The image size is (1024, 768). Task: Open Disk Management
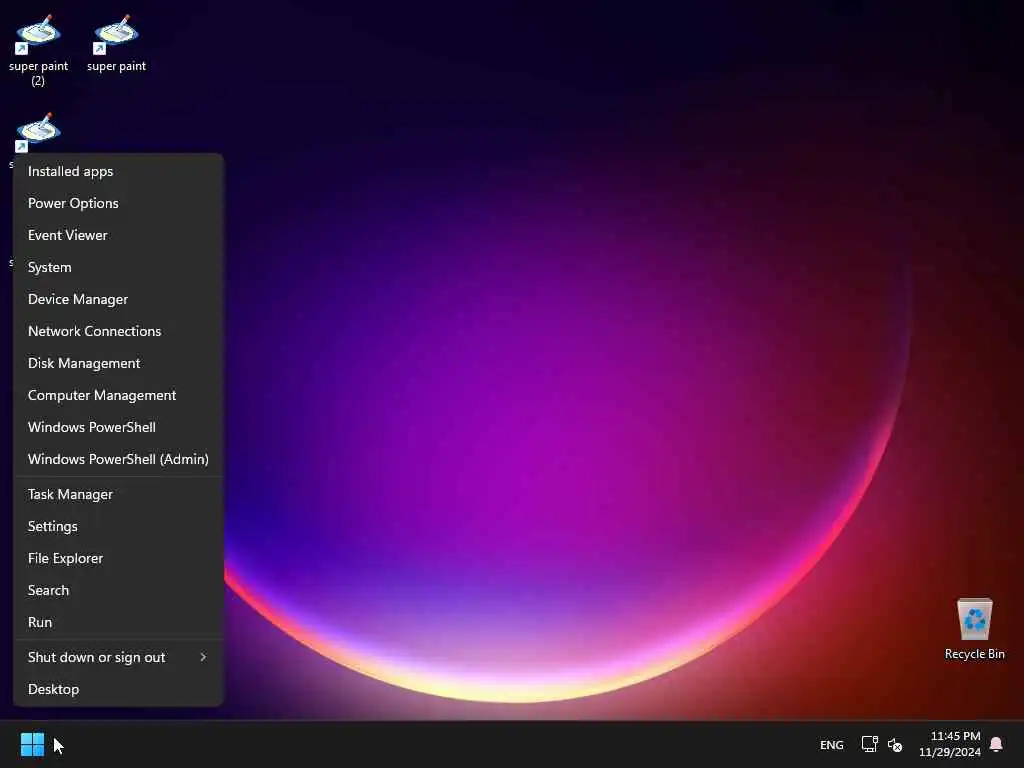click(118, 363)
